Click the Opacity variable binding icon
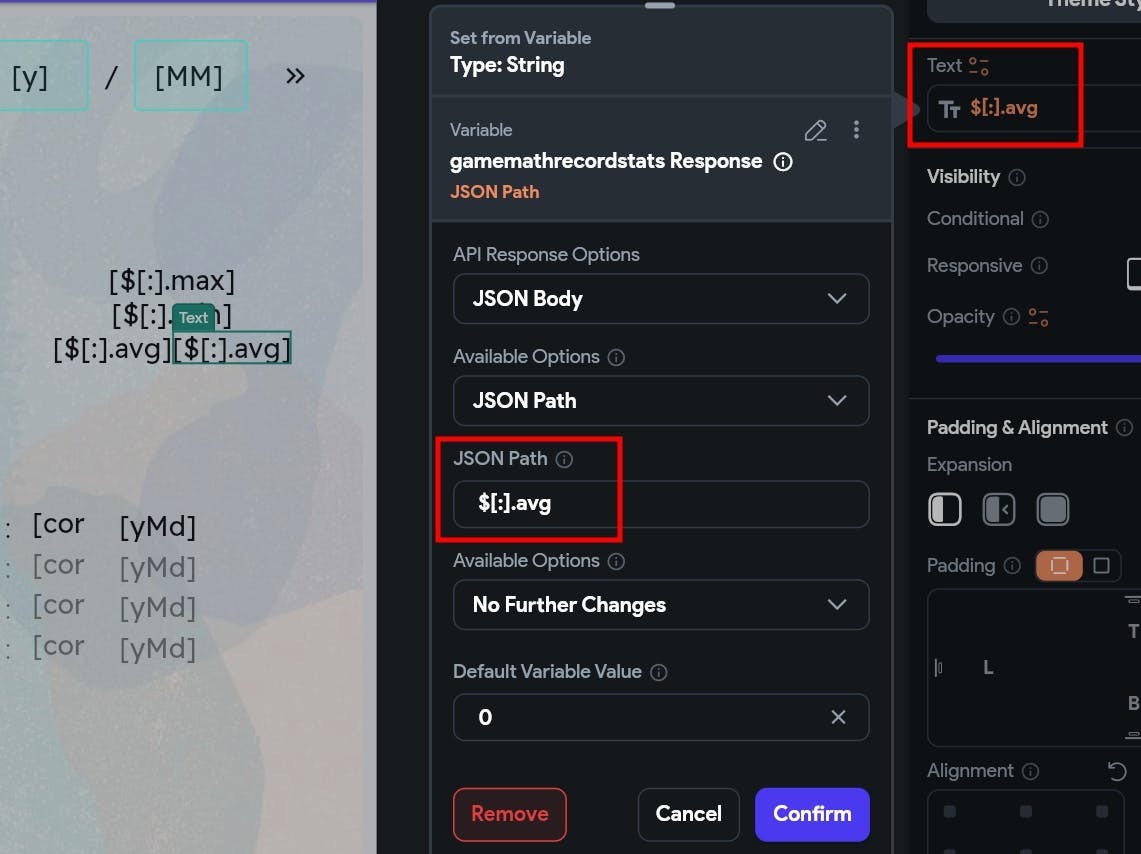This screenshot has width=1141, height=854. point(1039,317)
